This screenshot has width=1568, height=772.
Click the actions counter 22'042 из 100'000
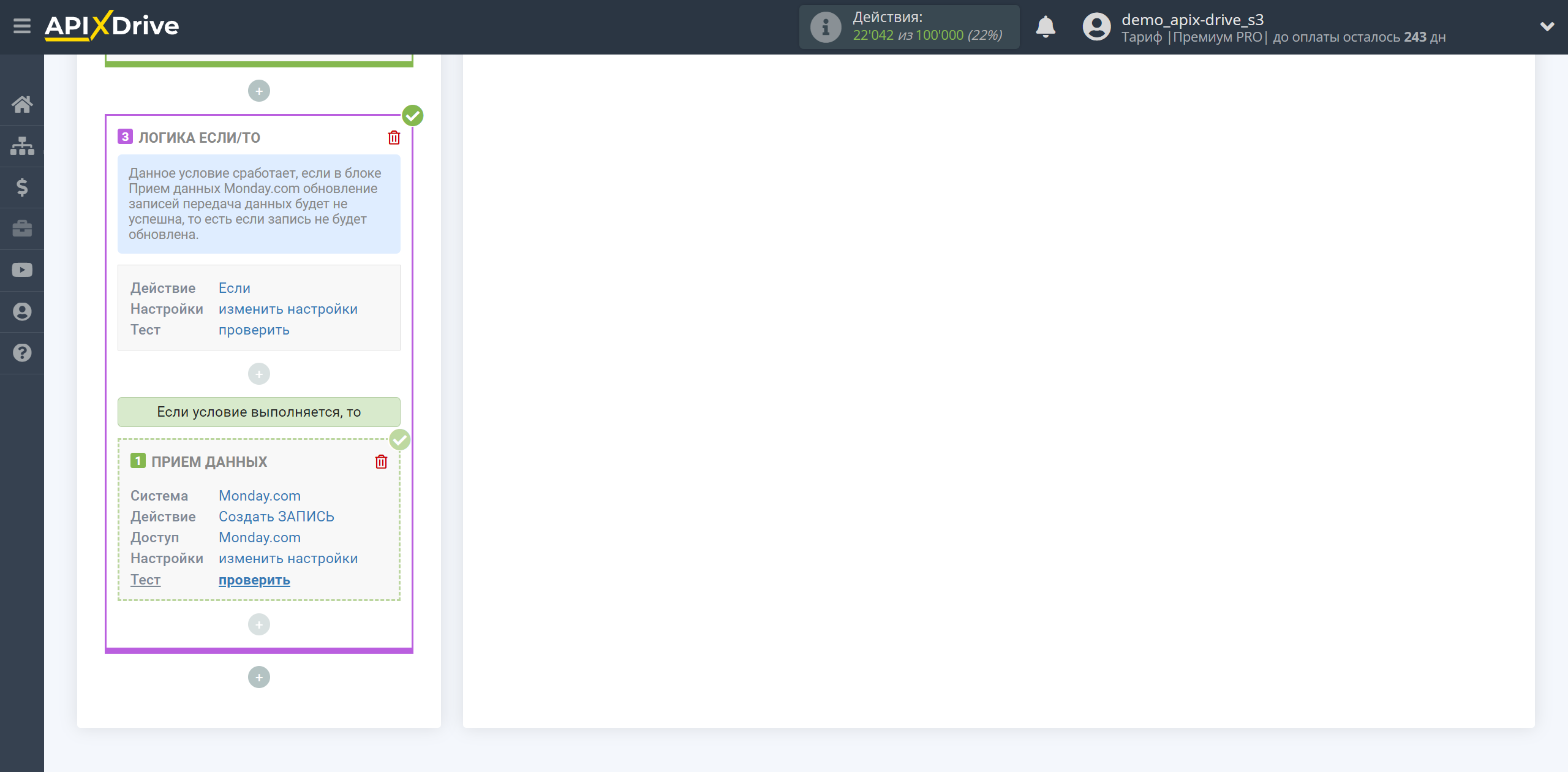point(927,36)
